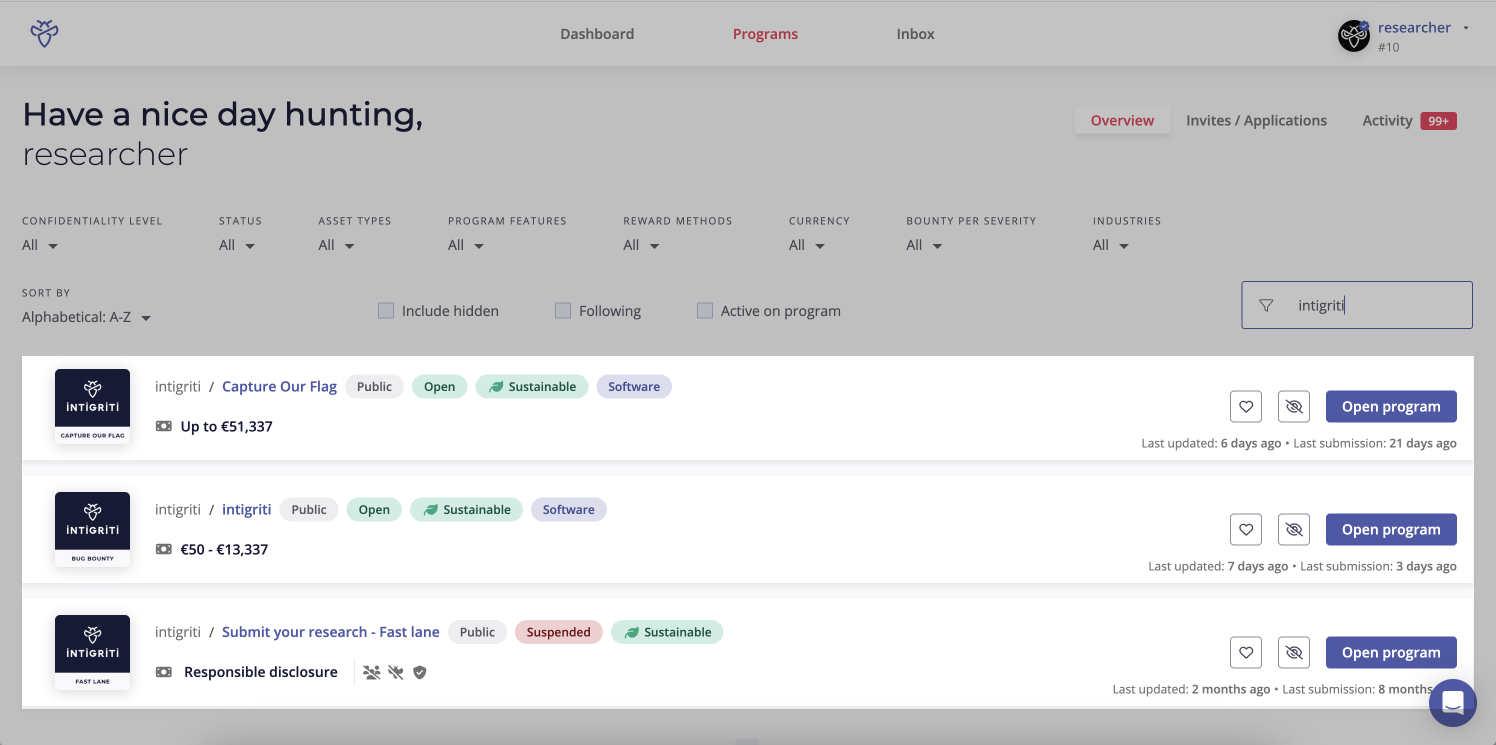This screenshot has width=1496, height=745.
Task: Click the Software tag on the intigriti program row
Action: click(569, 510)
